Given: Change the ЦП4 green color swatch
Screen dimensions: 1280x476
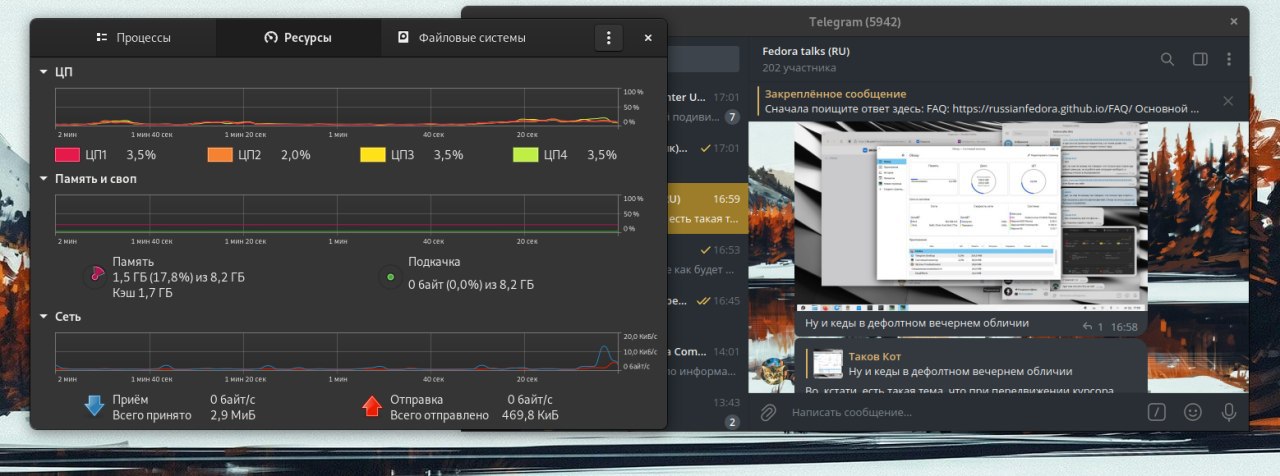Looking at the screenshot, I should click(526, 155).
